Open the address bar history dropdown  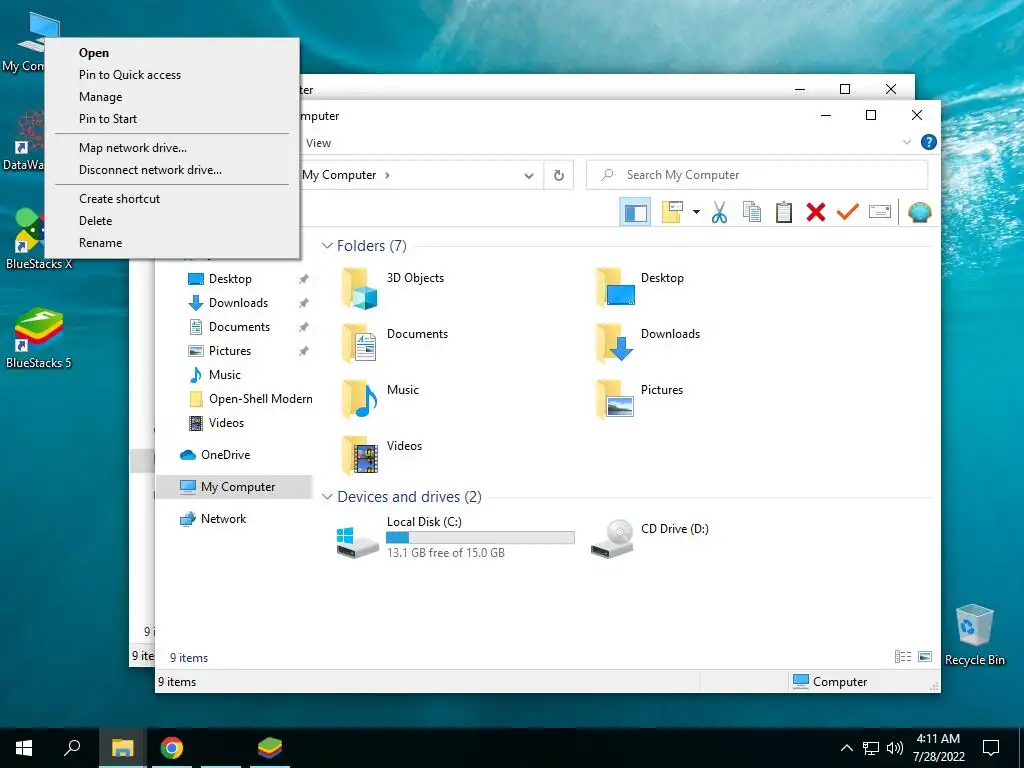[529, 175]
